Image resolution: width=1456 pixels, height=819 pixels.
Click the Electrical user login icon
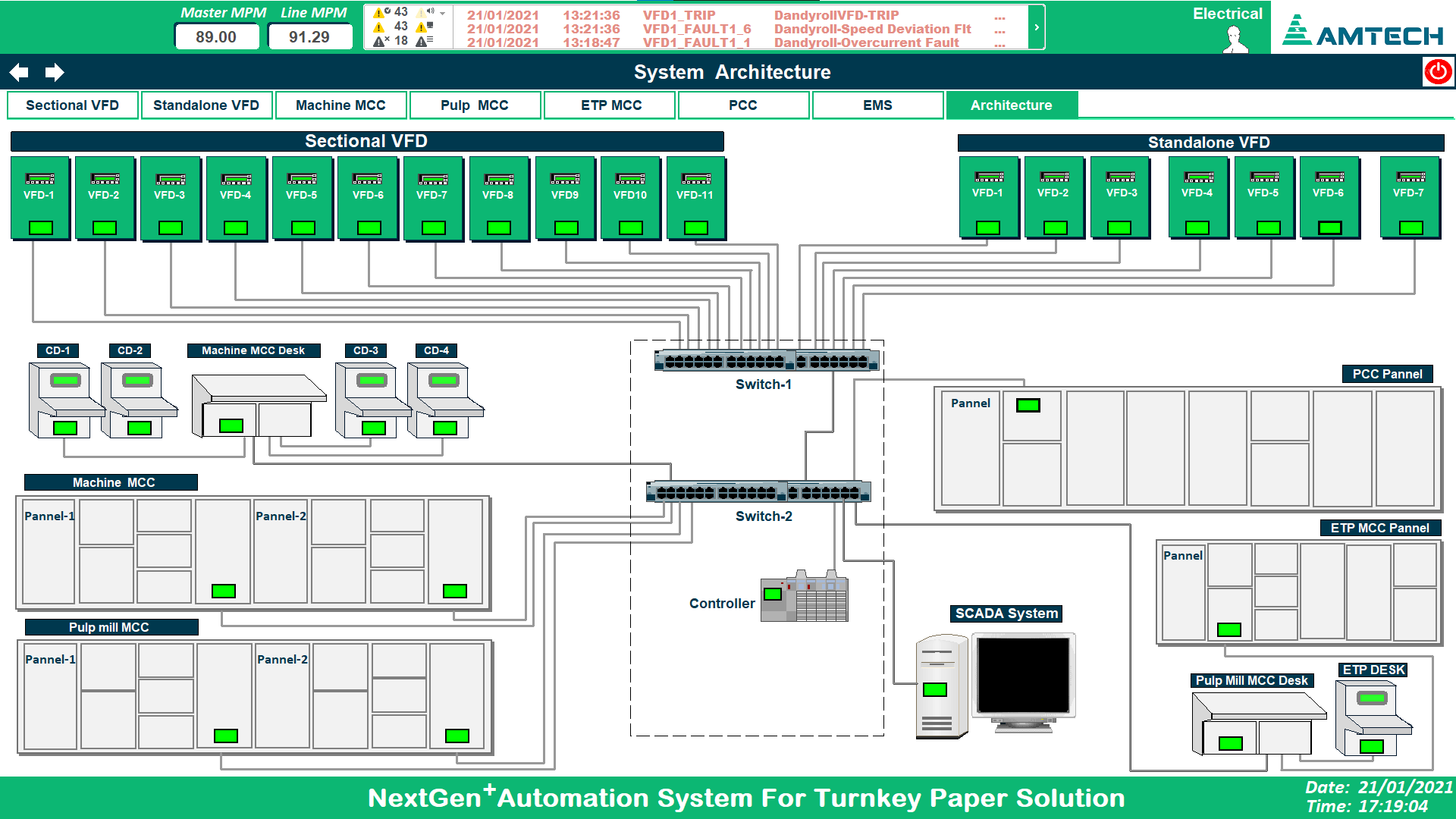tap(1235, 39)
